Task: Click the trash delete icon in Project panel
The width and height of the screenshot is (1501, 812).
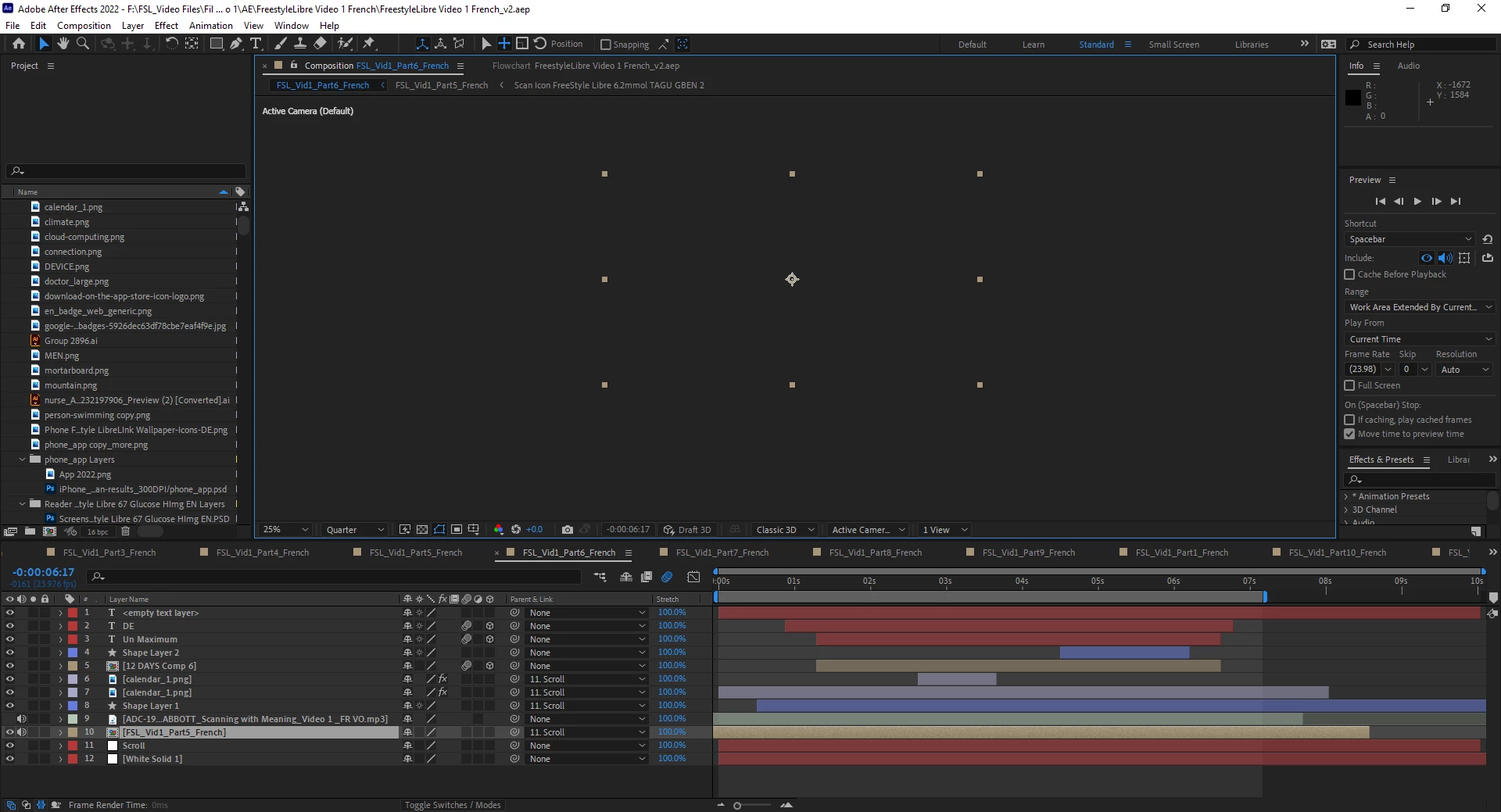Action: pyautogui.click(x=125, y=531)
